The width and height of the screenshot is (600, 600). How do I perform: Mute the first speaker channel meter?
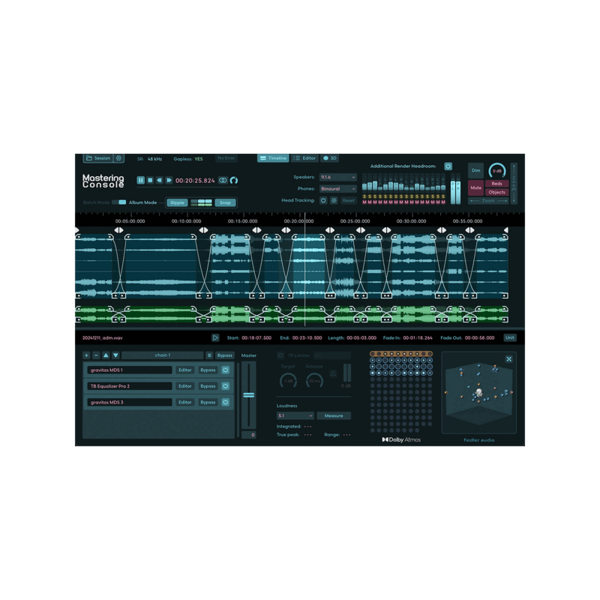(x=364, y=202)
